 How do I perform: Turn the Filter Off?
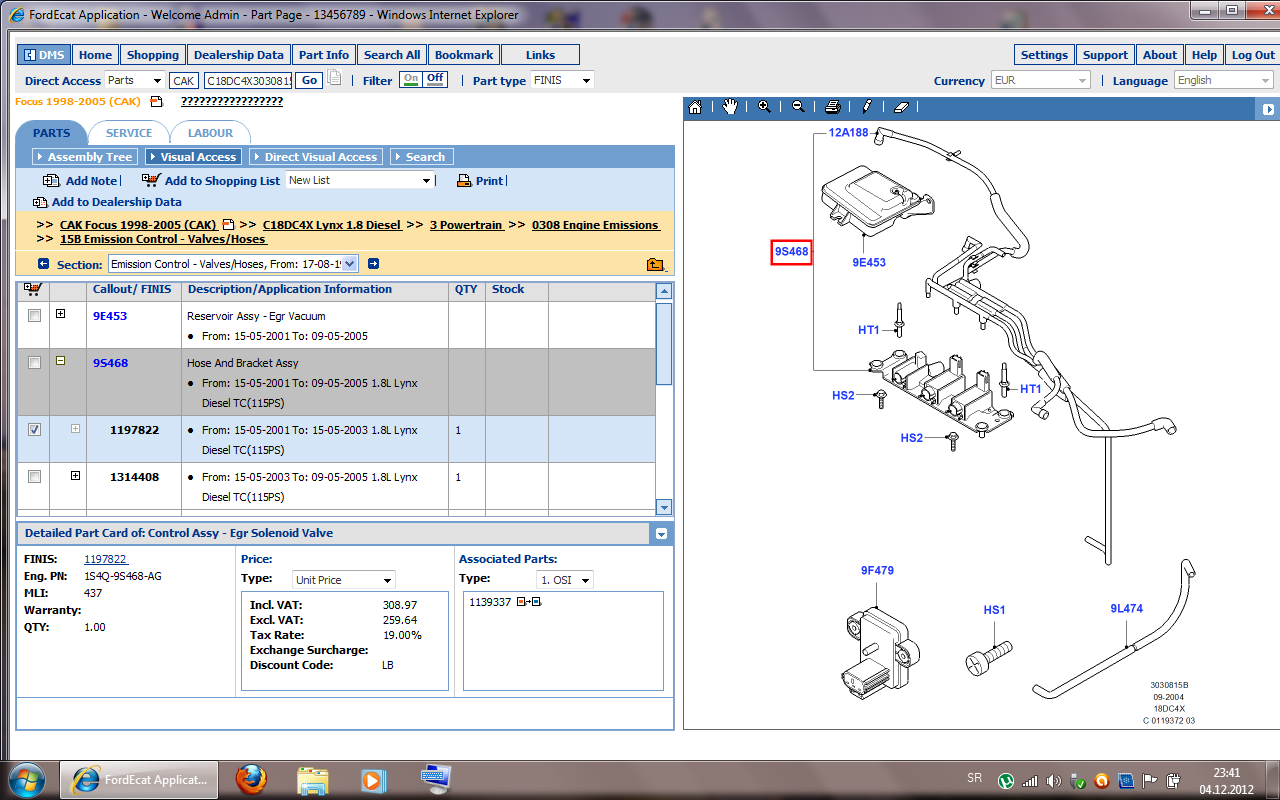pos(435,79)
